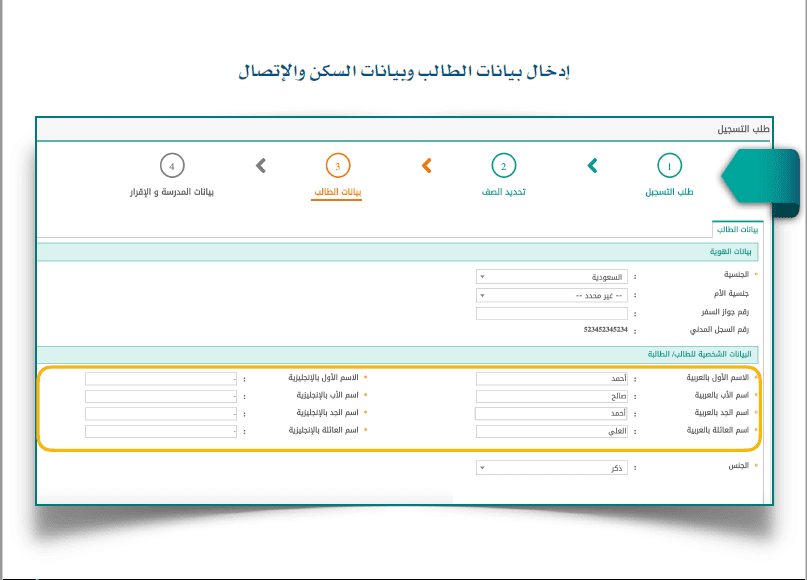The image size is (807, 580).
Task: Click the طلب التسجيل window title
Action: [x=743, y=129]
